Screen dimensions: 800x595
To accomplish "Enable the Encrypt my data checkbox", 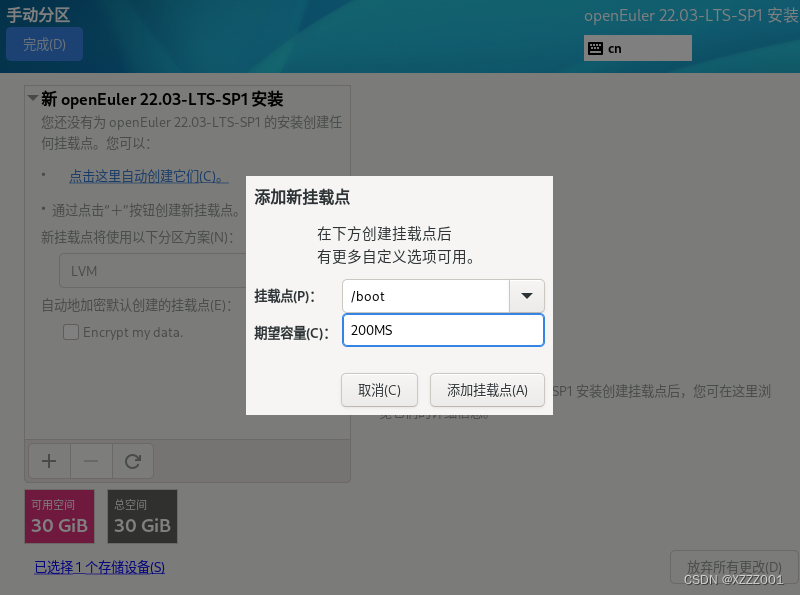I will 71,331.
